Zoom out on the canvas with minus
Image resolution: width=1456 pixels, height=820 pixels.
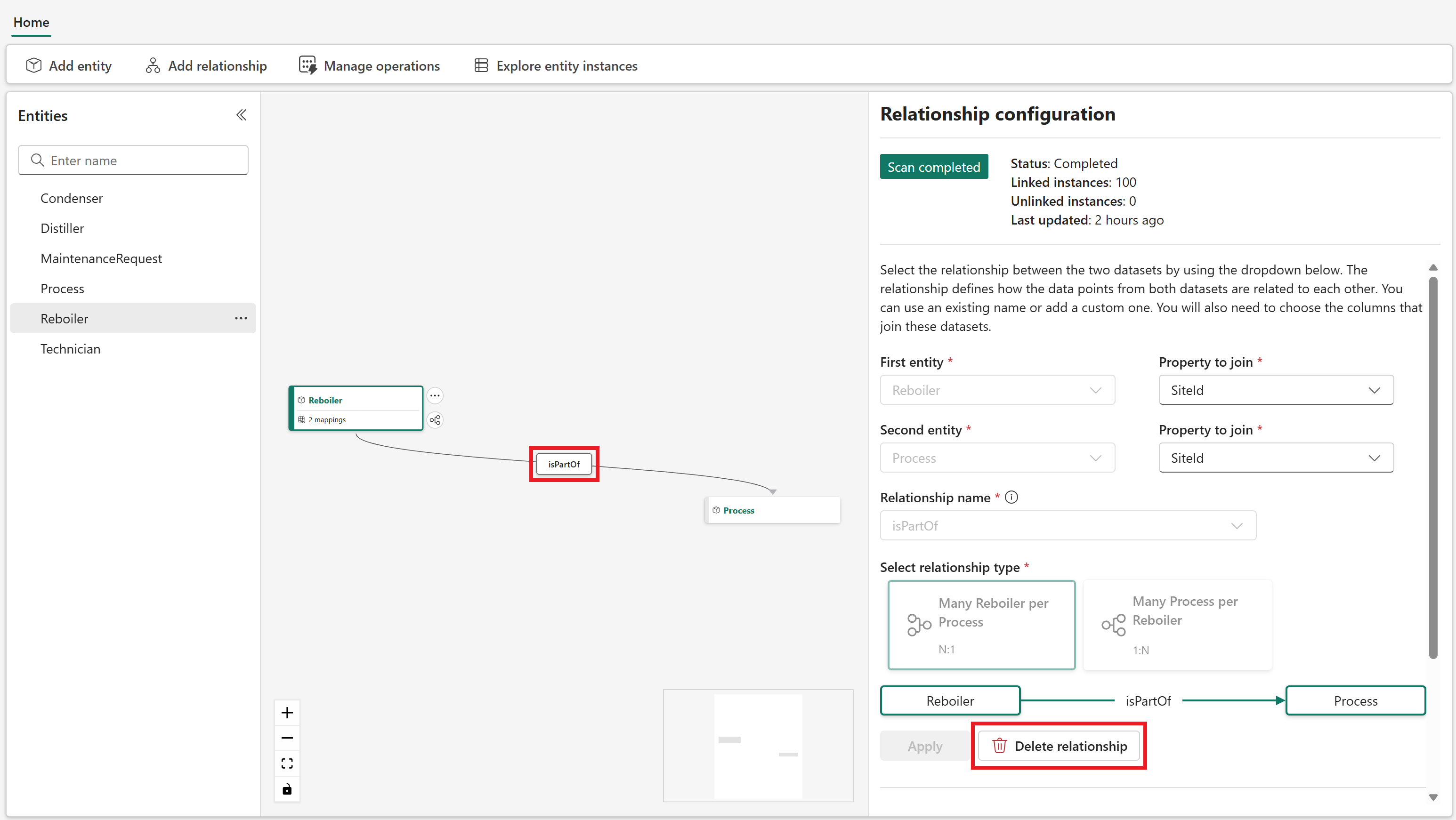tap(287, 739)
